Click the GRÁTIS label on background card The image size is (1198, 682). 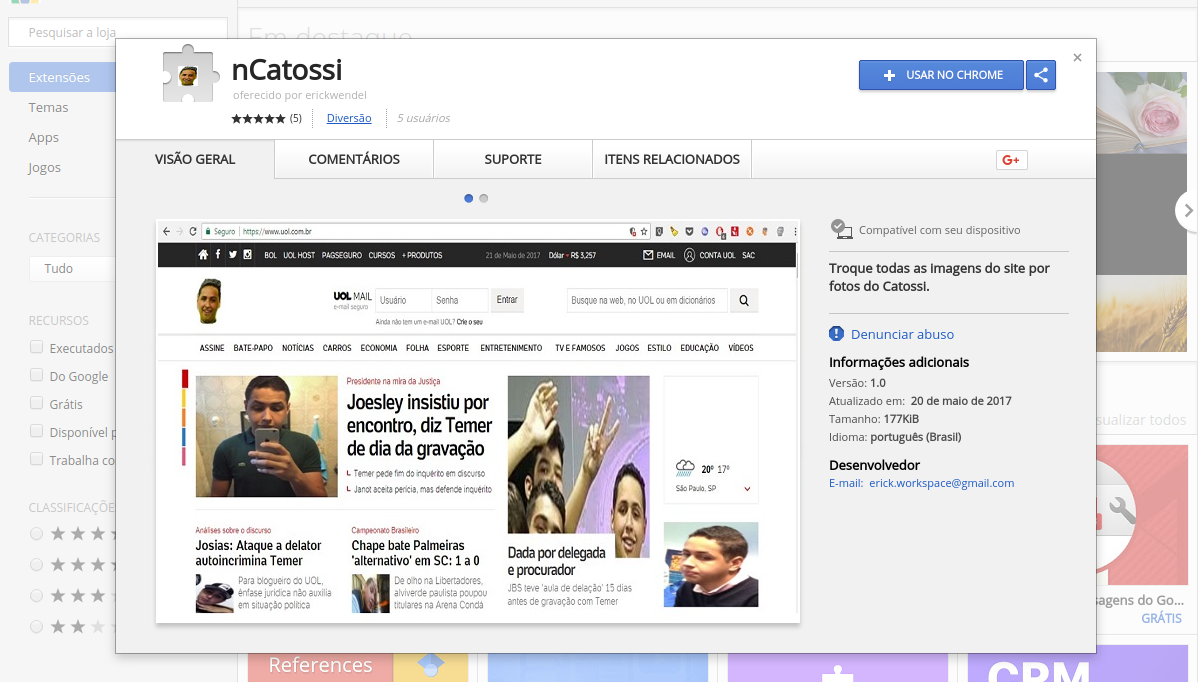tap(1161, 619)
